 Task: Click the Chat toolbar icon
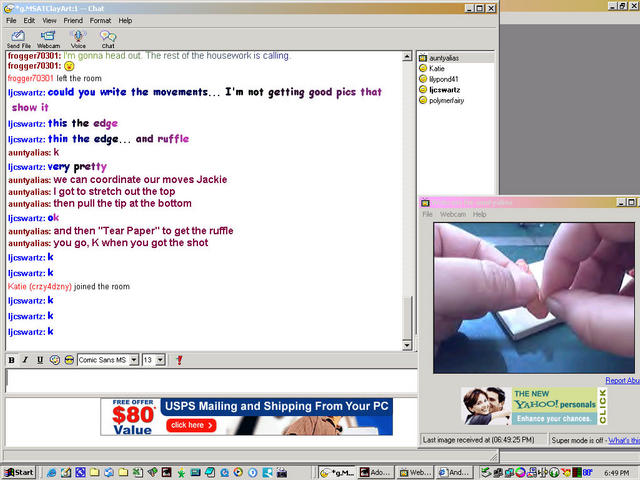pos(108,39)
